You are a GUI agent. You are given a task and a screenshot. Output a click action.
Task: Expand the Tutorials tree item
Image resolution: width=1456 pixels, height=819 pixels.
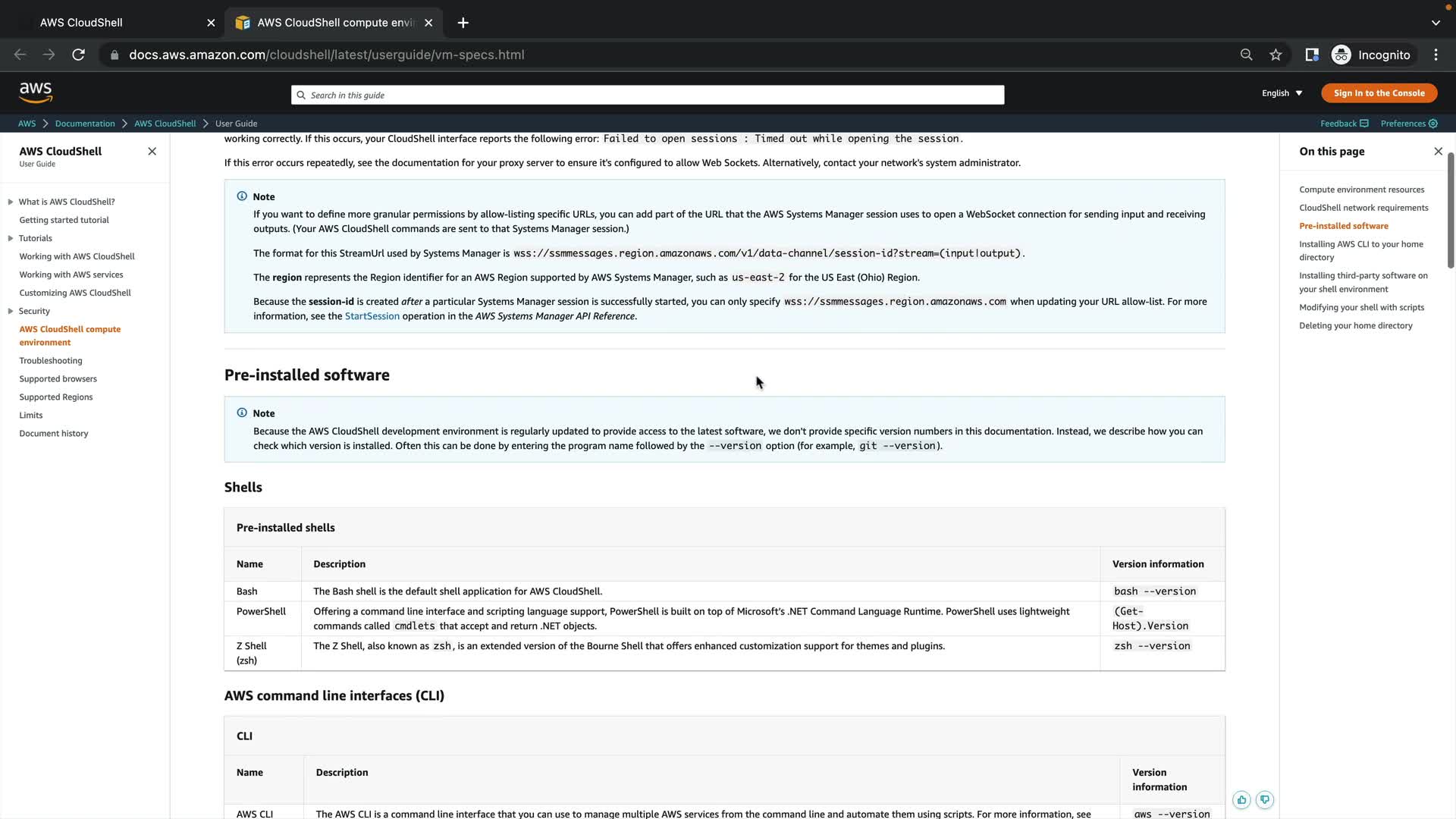pos(11,238)
